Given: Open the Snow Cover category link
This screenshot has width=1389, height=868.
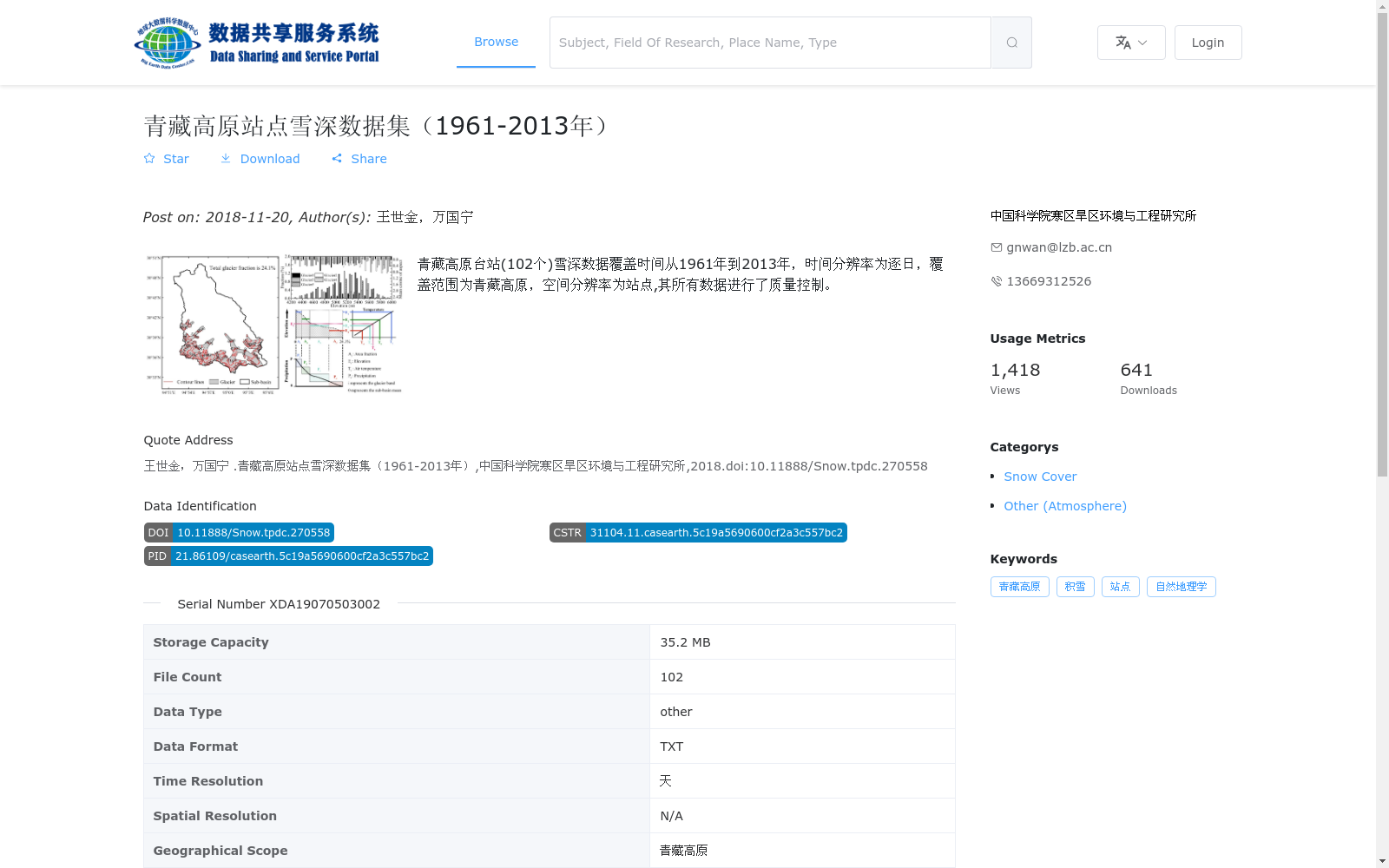Looking at the screenshot, I should 1040,477.
